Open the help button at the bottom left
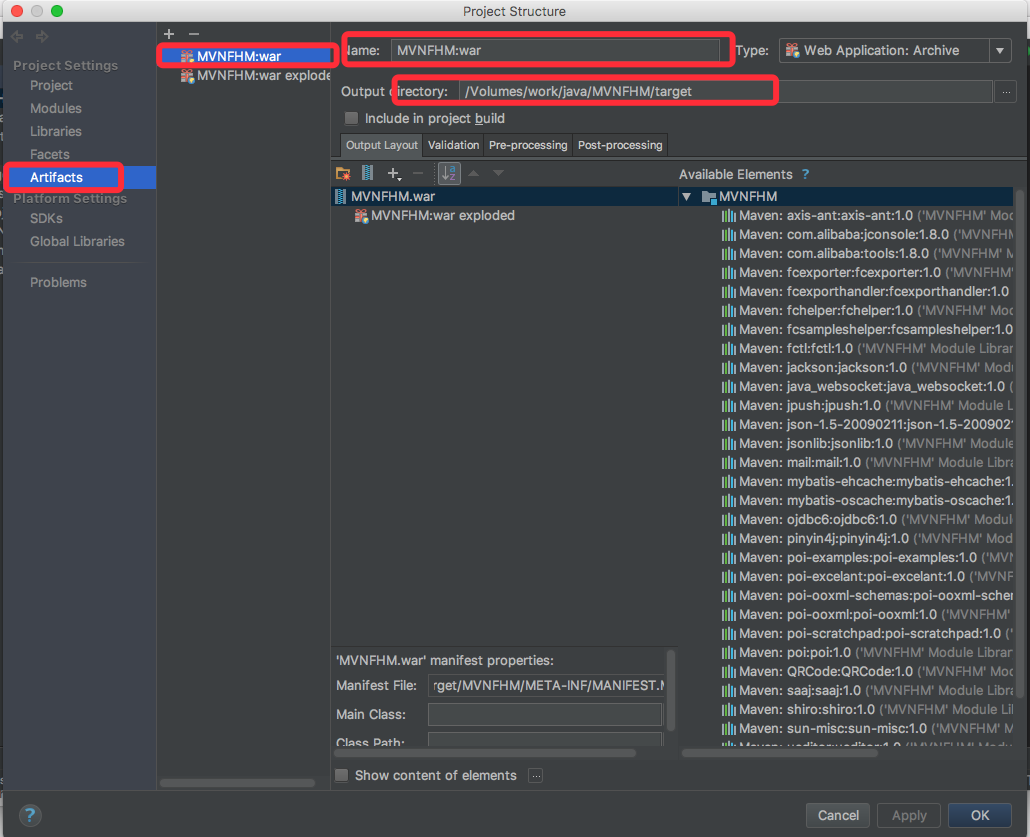The height and width of the screenshot is (837, 1030). [30, 815]
